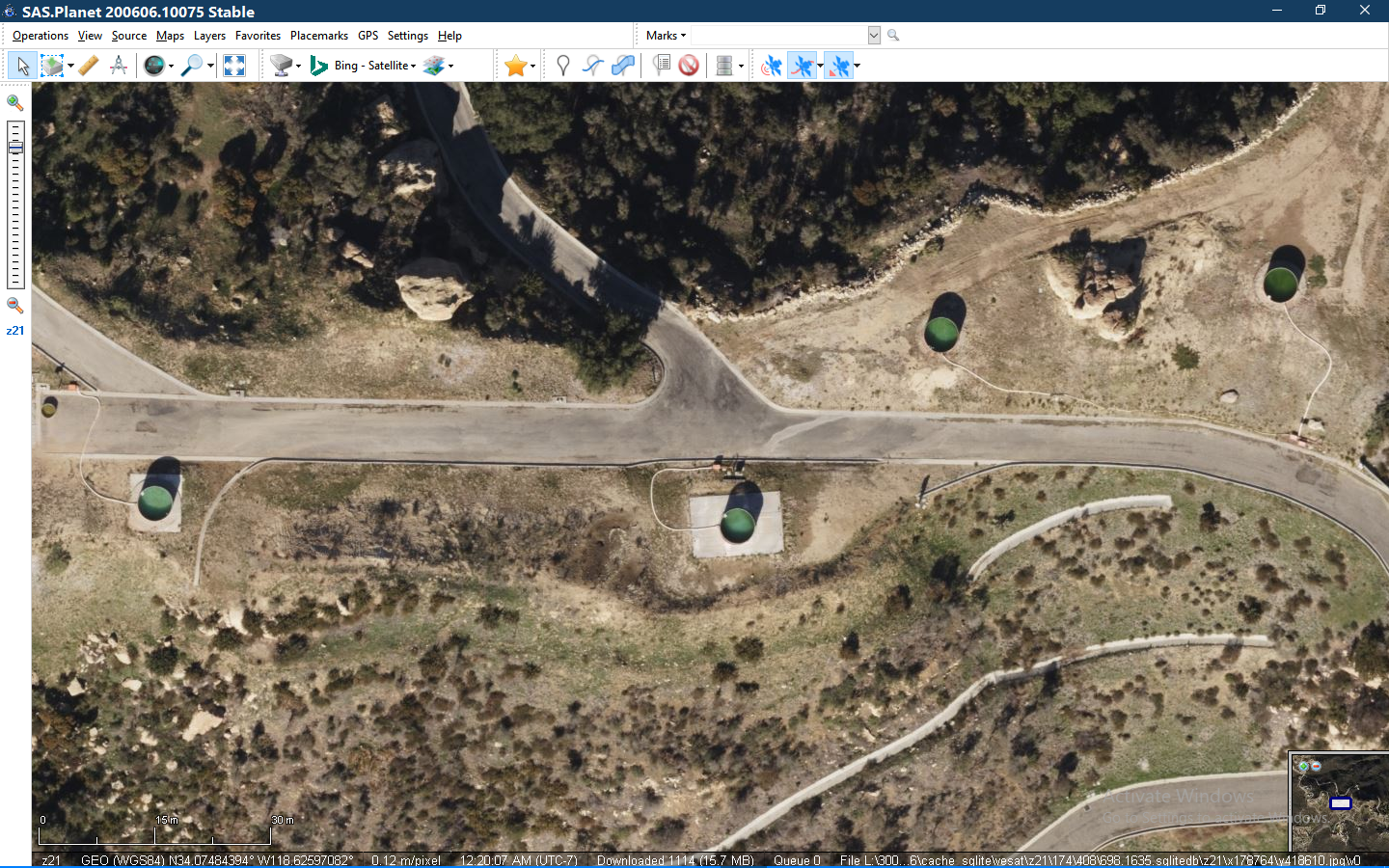Select the distance measurement ruler tool
The image size is (1389, 868).
tap(88, 65)
